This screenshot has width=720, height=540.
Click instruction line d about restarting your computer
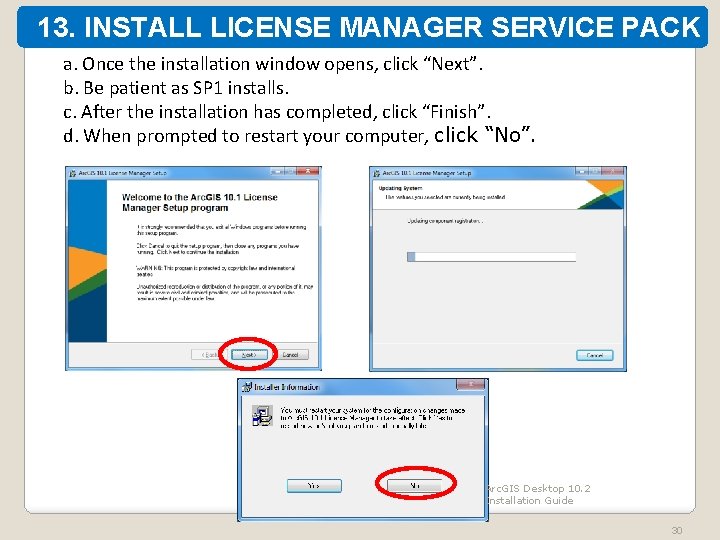click(x=299, y=135)
